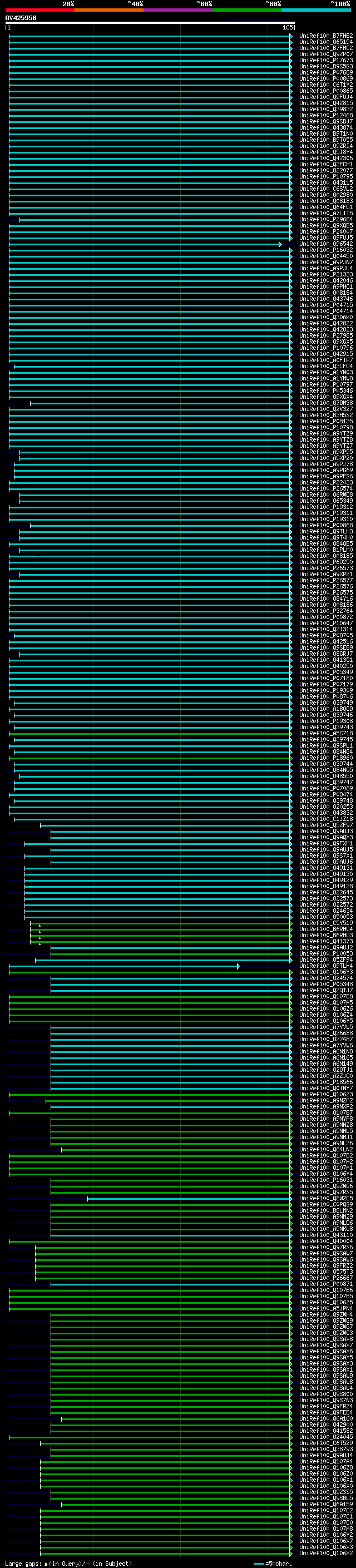Viewport: 356px width, 1568px height.
Task: Select hit label UniRef100_C1JZ18
Action: click(x=325, y=819)
